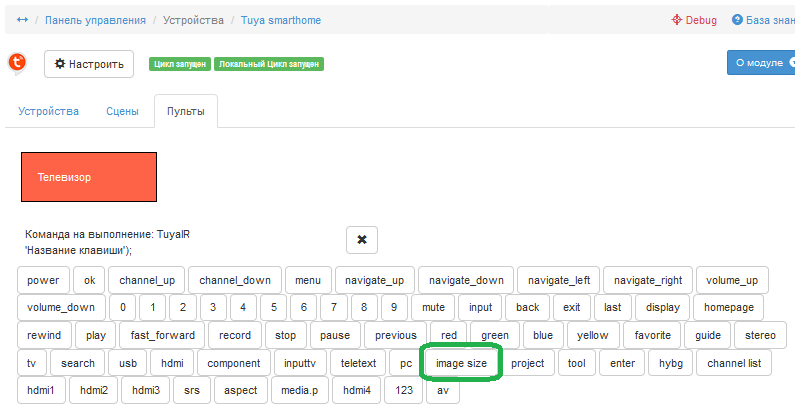
Task: Click the aspect key button
Action: click(x=241, y=390)
